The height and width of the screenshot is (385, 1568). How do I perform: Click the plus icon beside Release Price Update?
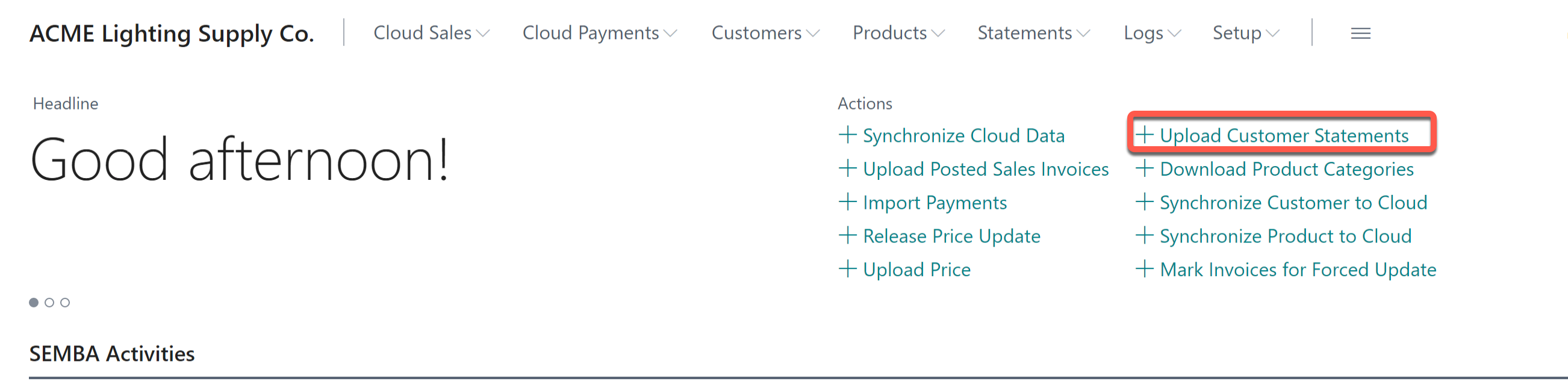coord(848,236)
